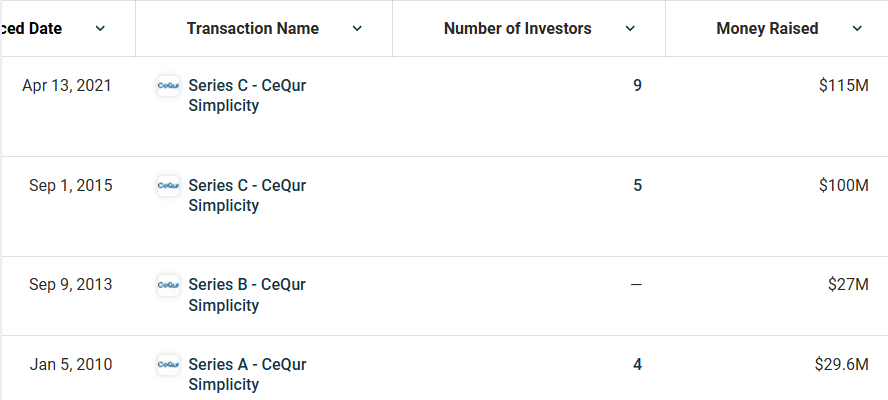Click CeQur logo in Series B row

(168, 286)
